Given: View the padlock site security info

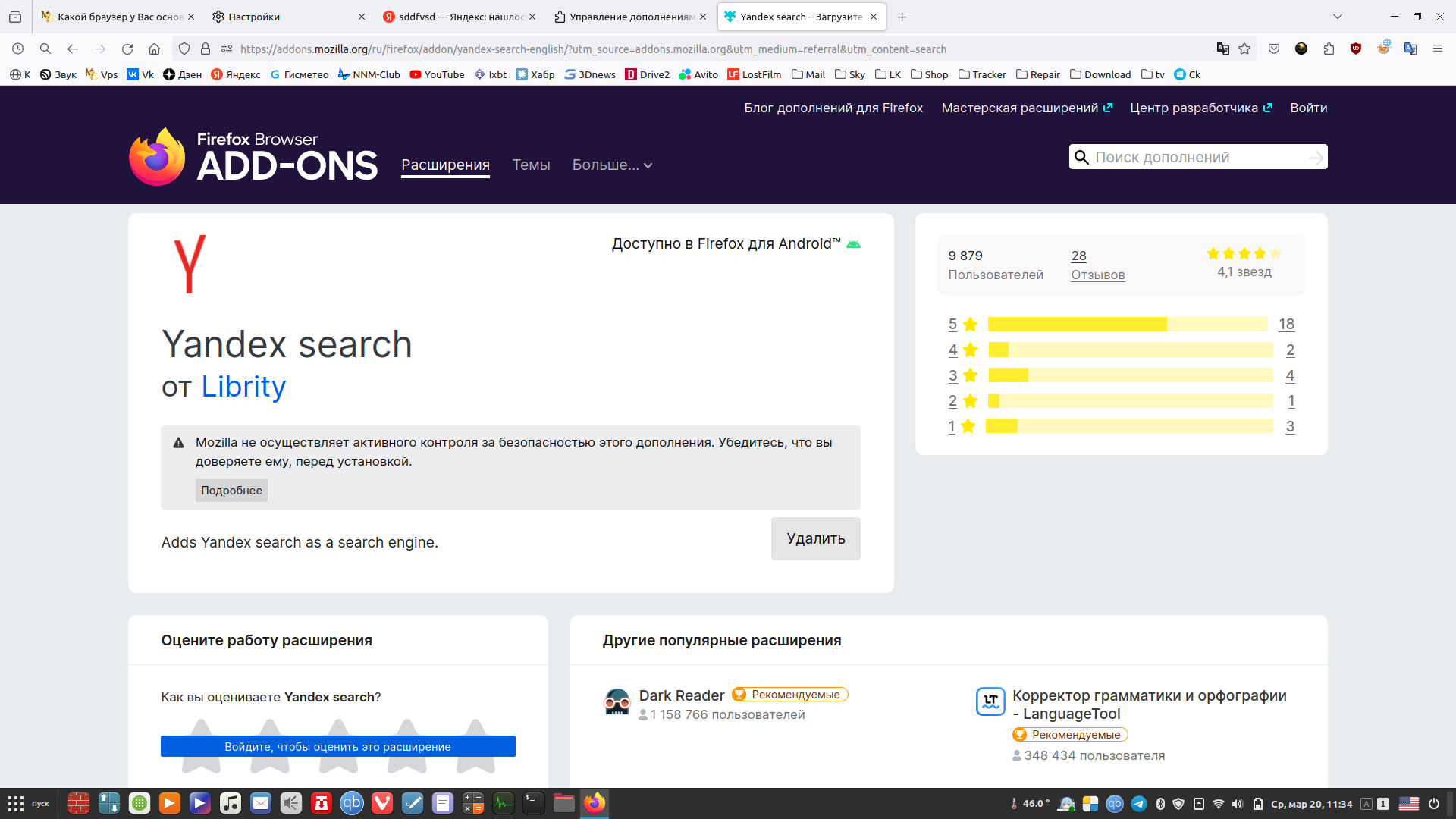Looking at the screenshot, I should coord(206,49).
